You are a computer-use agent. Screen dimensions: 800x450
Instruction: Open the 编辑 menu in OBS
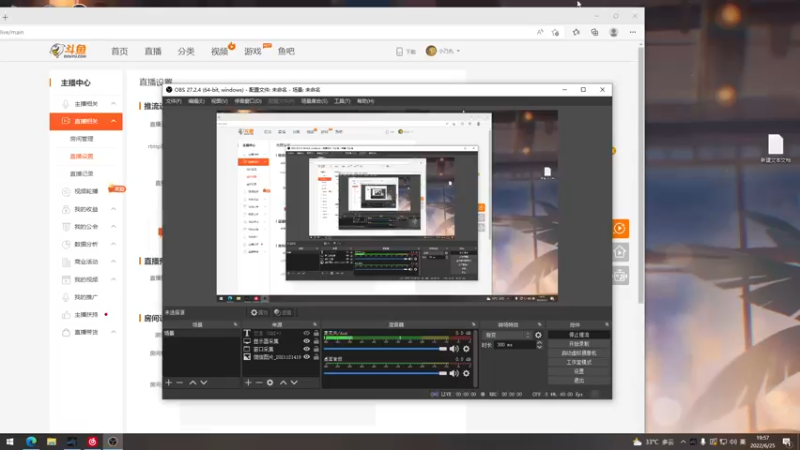196,101
